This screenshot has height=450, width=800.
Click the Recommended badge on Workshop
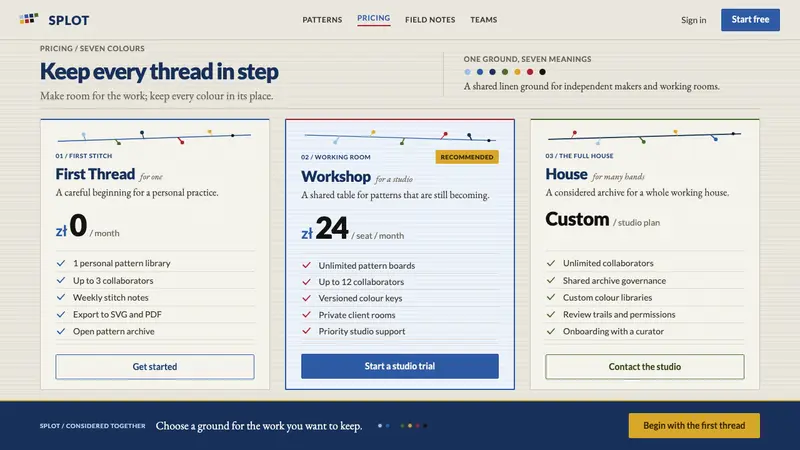(x=467, y=157)
